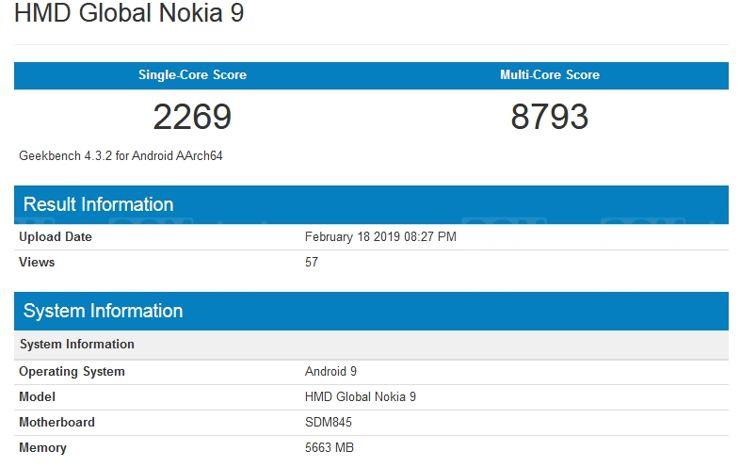Select the Geekbench 4.3.2 for Android AArch64 text
Viewport: 740px width, 467px height.
[121, 156]
